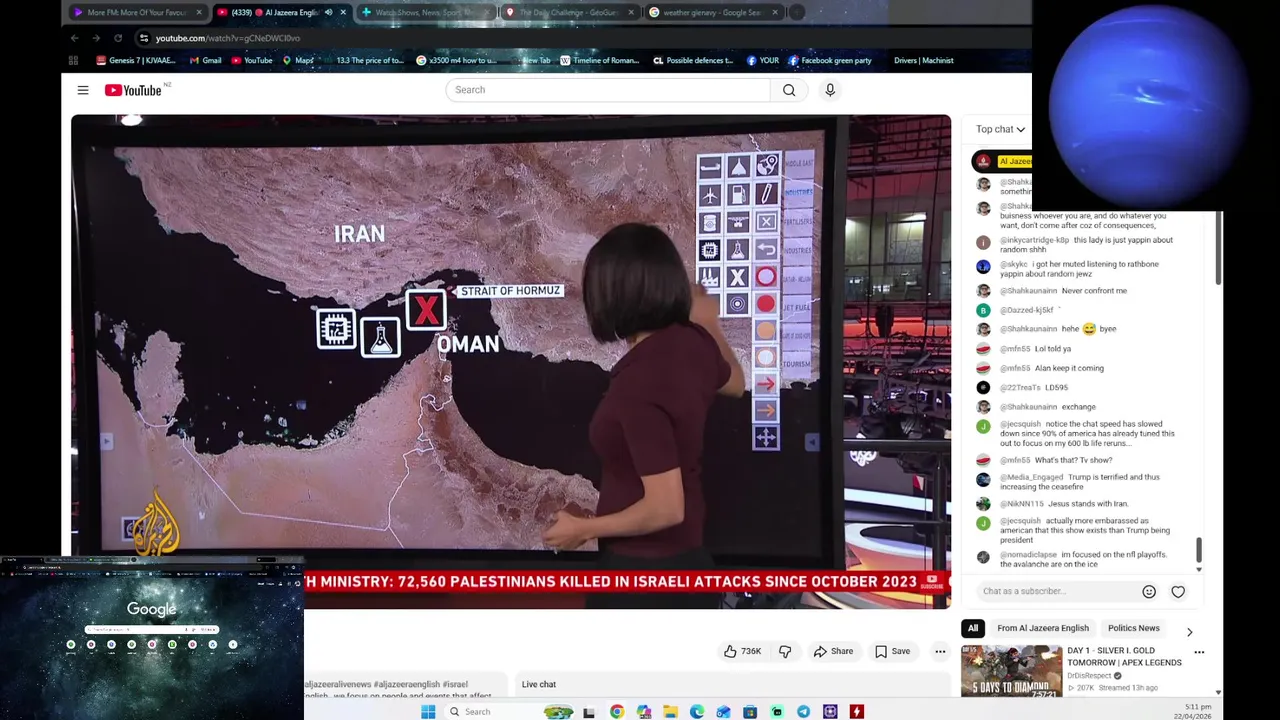This screenshot has width=1280, height=720.
Task: Open the Maps bookmark
Action: click(x=298, y=60)
